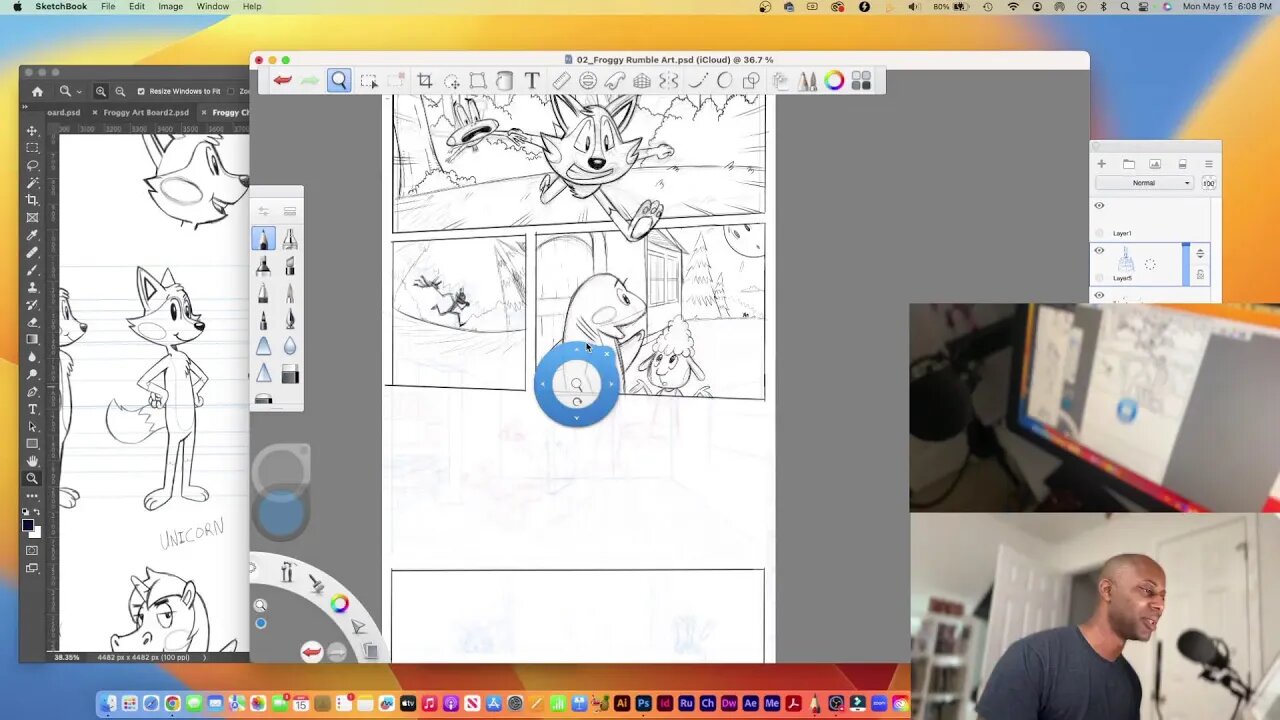
Task: Select the pencil brush in Brush Palette
Action: (x=263, y=239)
